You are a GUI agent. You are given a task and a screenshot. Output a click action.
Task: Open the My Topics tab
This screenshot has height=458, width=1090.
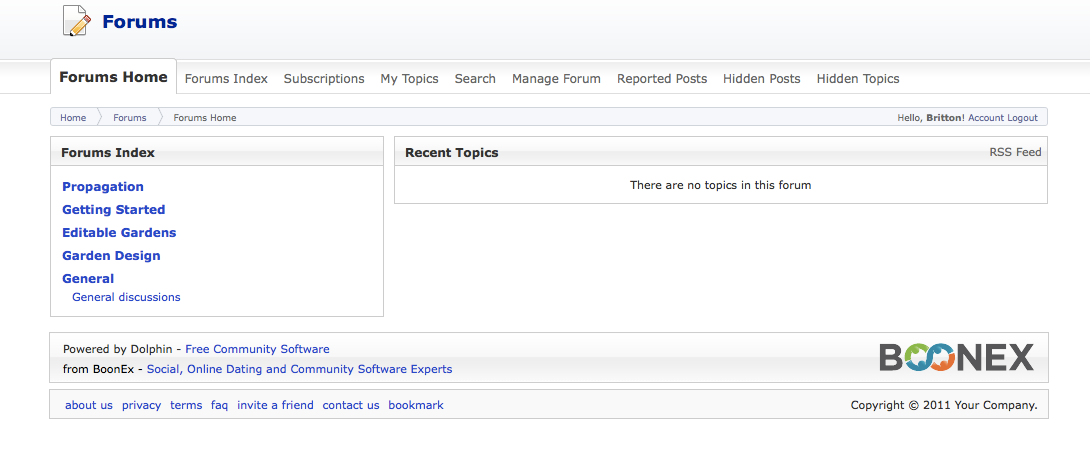[409, 79]
